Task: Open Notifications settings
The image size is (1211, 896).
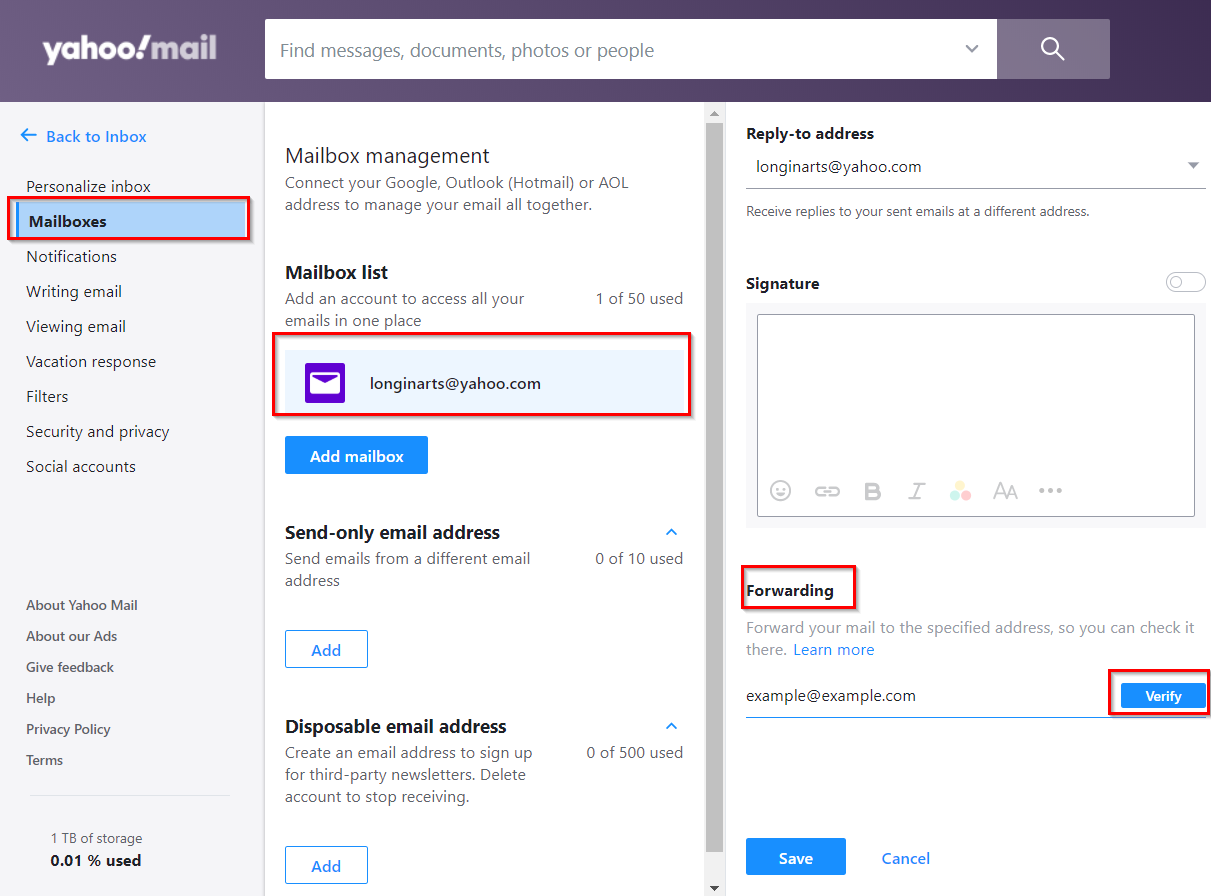Action: point(71,256)
